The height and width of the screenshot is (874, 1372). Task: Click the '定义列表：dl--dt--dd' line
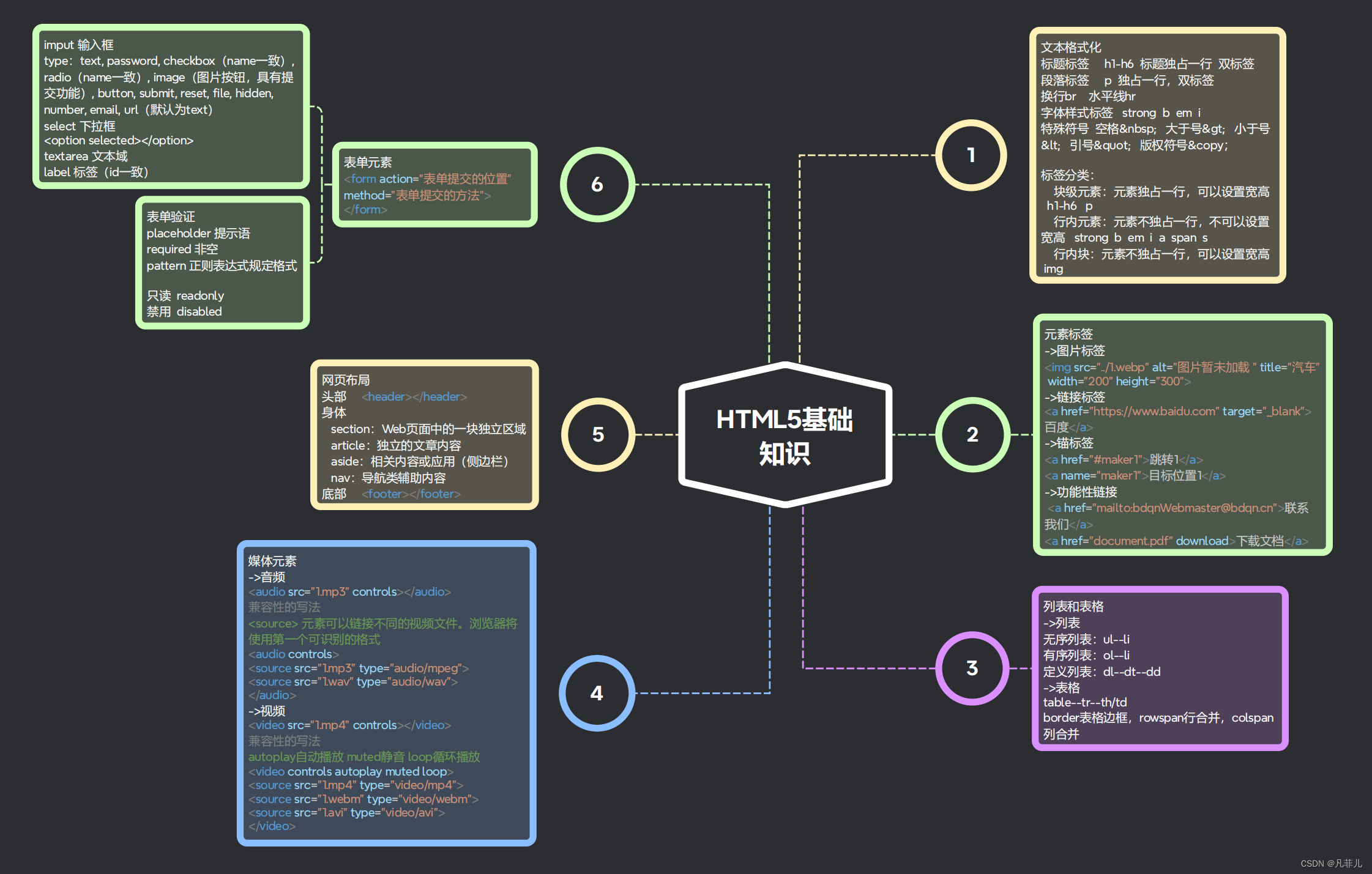point(1102,672)
